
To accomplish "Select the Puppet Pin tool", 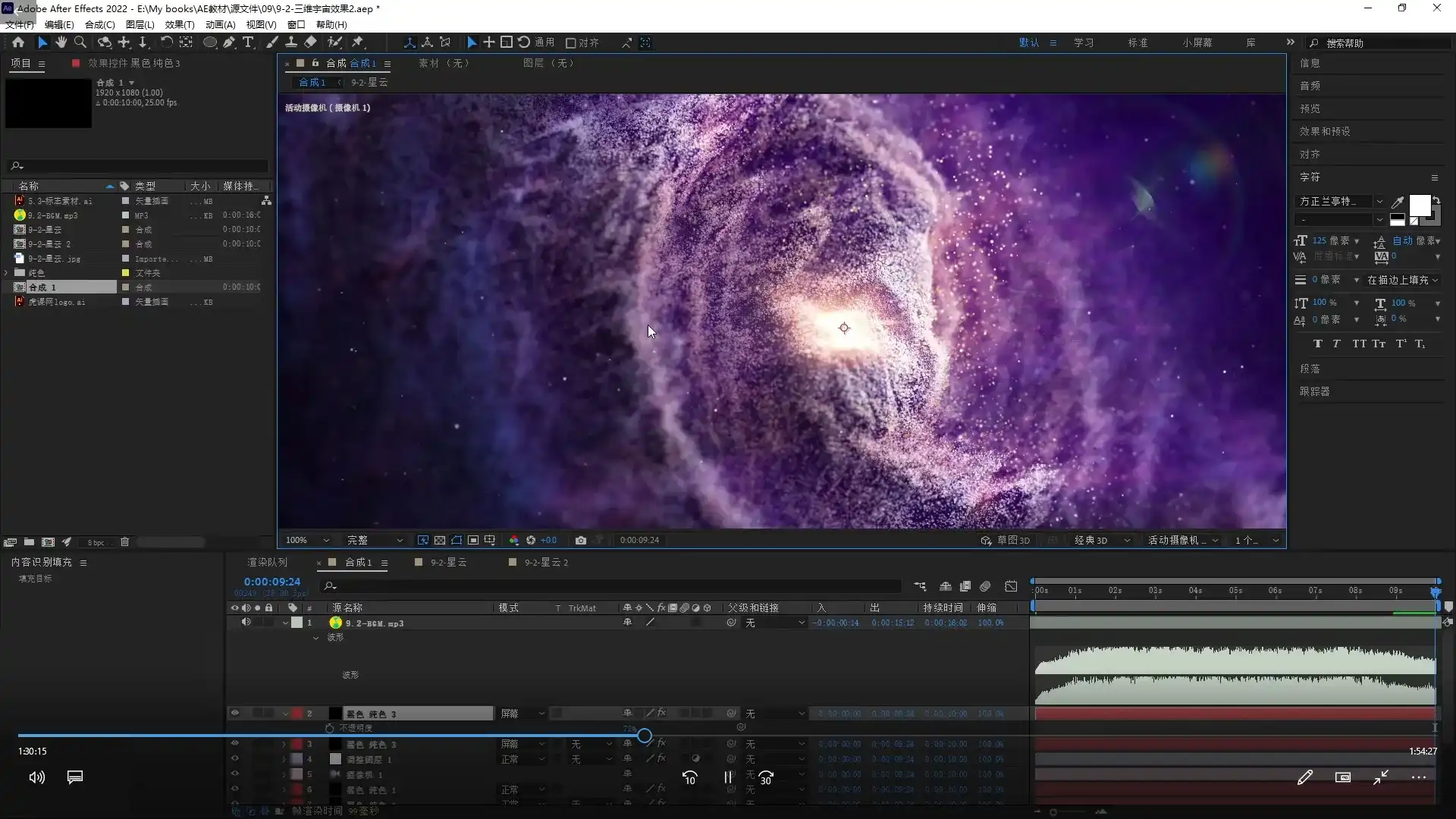I will 358,42.
